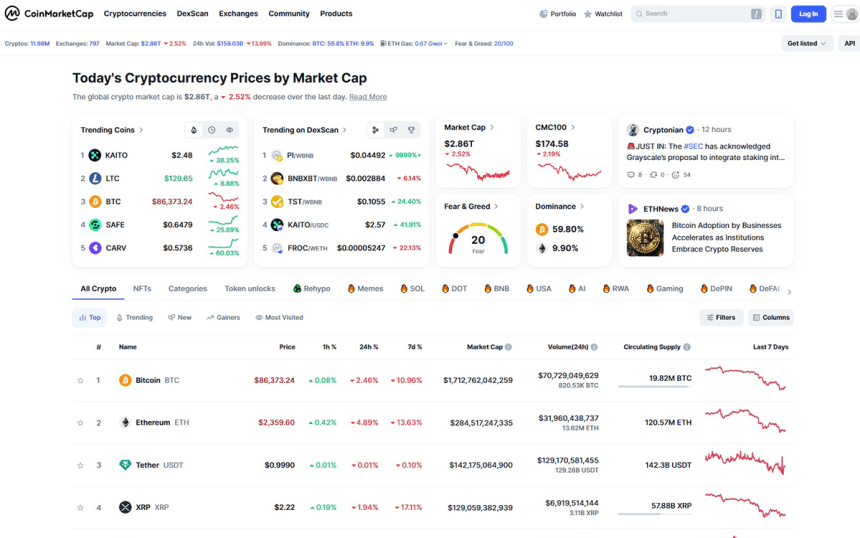Open the Columns button
The width and height of the screenshot is (860, 538).
coord(771,318)
